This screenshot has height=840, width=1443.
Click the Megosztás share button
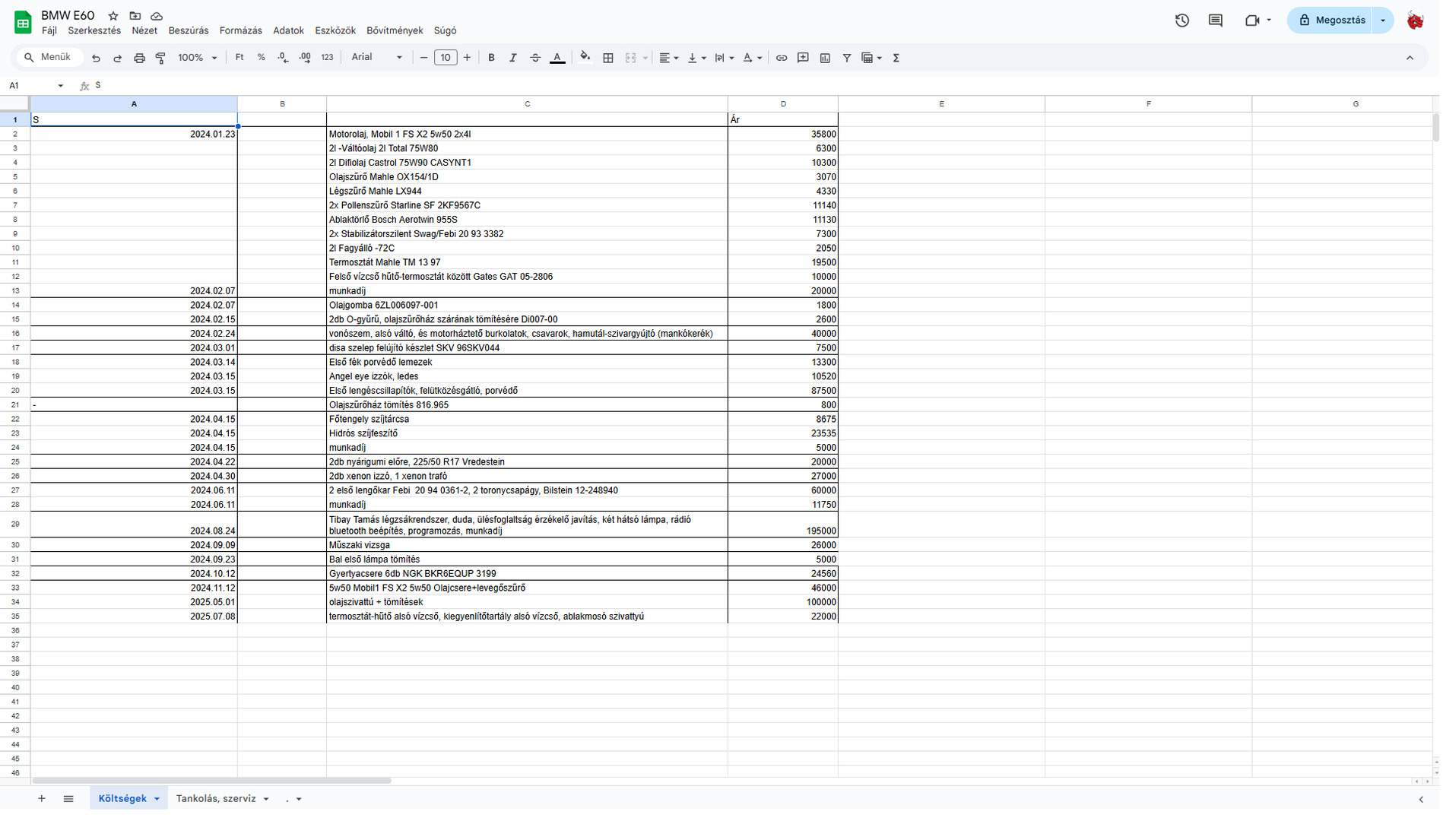point(1331,21)
